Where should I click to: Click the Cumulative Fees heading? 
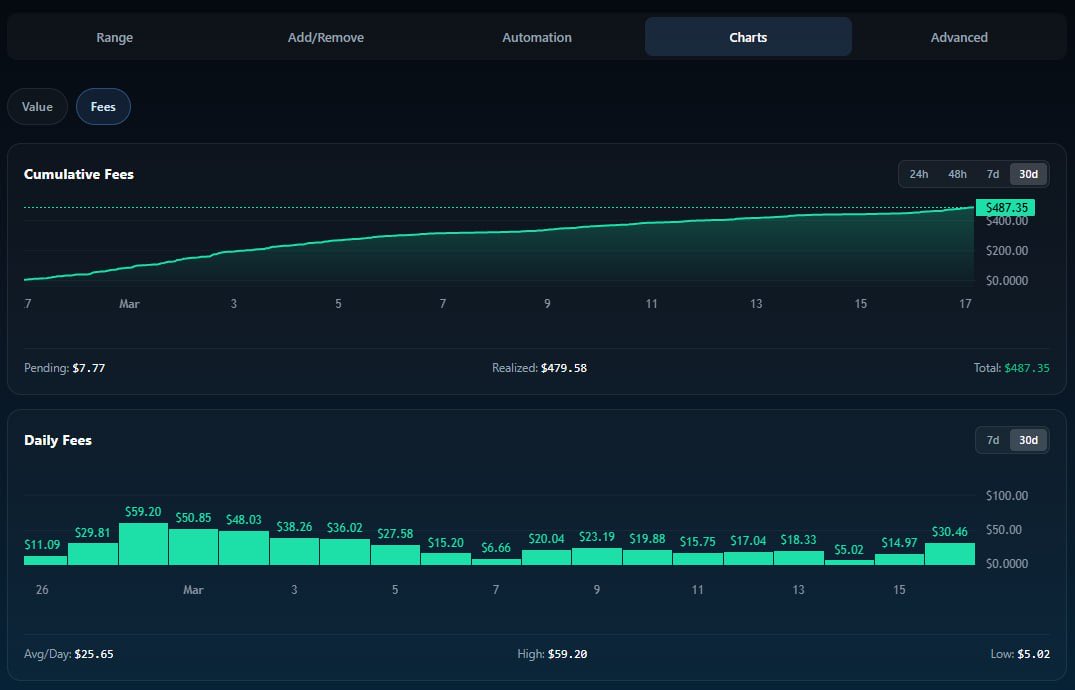click(x=79, y=174)
